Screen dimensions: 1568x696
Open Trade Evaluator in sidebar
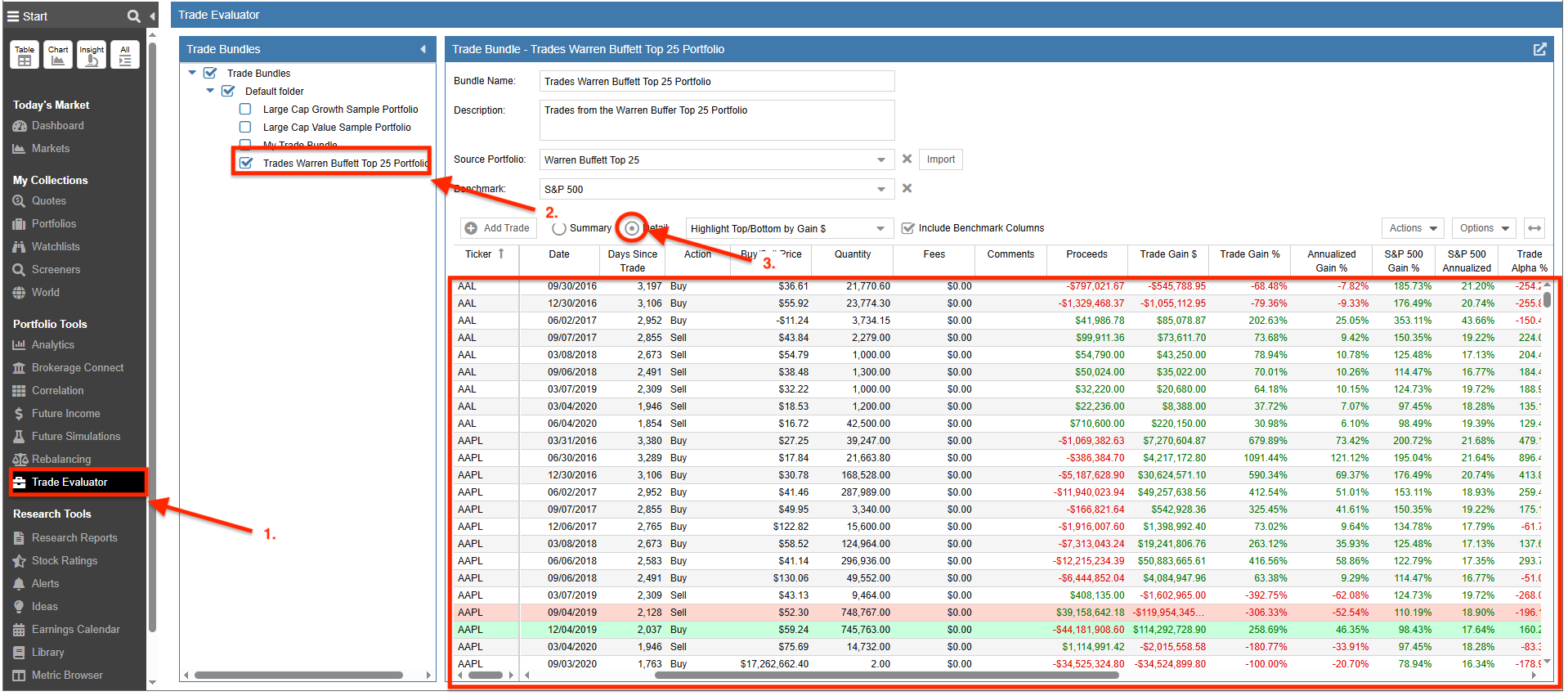(78, 483)
